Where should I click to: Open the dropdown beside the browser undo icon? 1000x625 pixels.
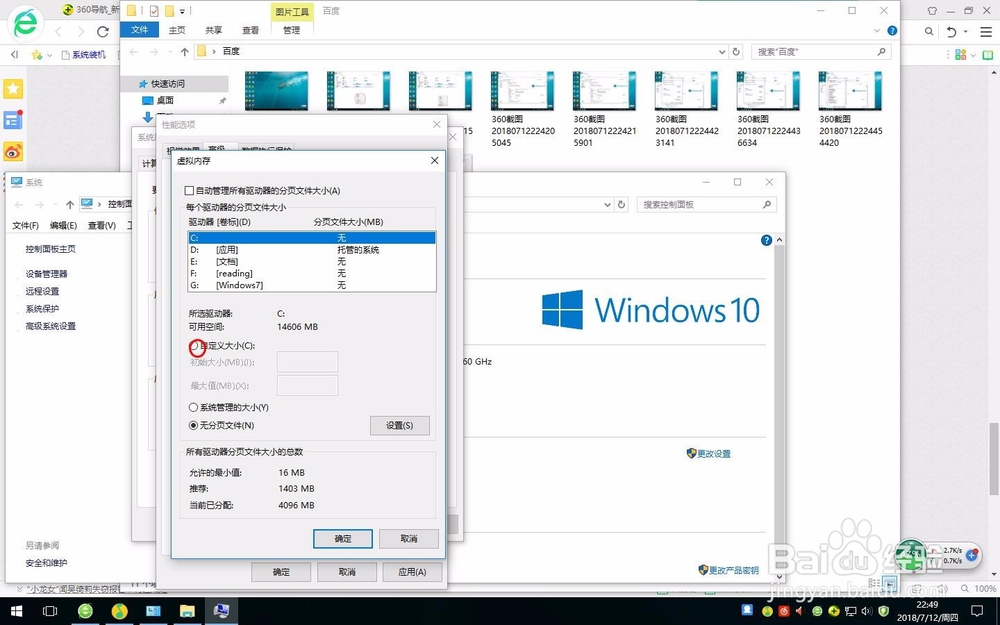(966, 31)
